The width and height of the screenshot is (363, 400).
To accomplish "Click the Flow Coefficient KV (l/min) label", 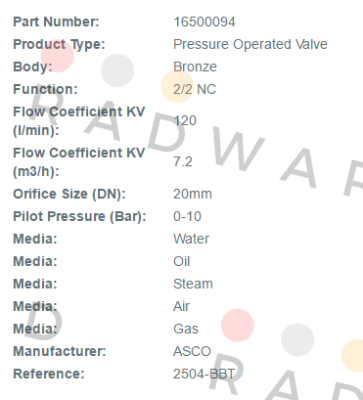I will click(79, 121).
